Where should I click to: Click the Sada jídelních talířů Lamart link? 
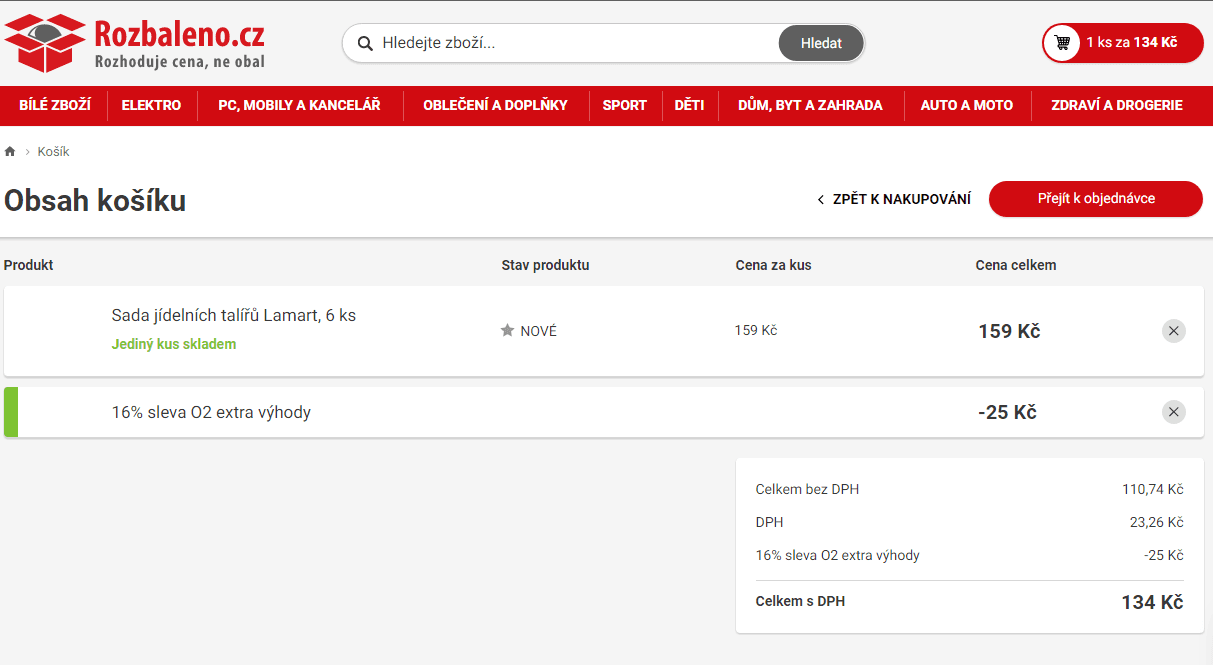click(x=233, y=316)
